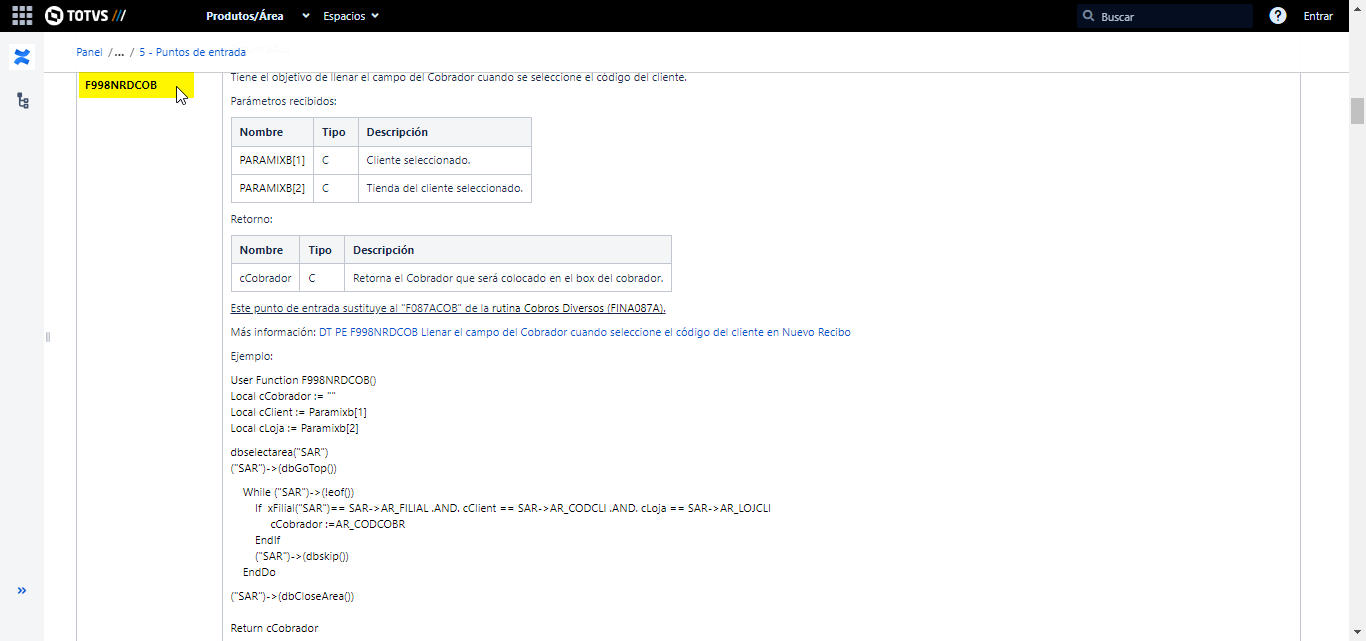Click the Cliente seleccionado. description cell

point(445,160)
